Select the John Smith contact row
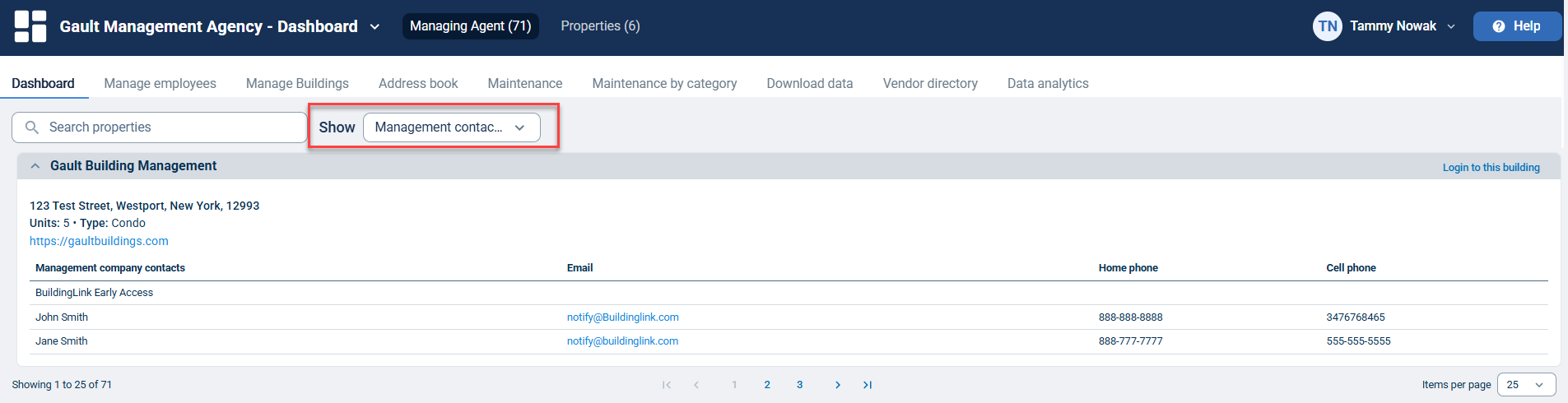Image resolution: width=1568 pixels, height=403 pixels. point(789,317)
